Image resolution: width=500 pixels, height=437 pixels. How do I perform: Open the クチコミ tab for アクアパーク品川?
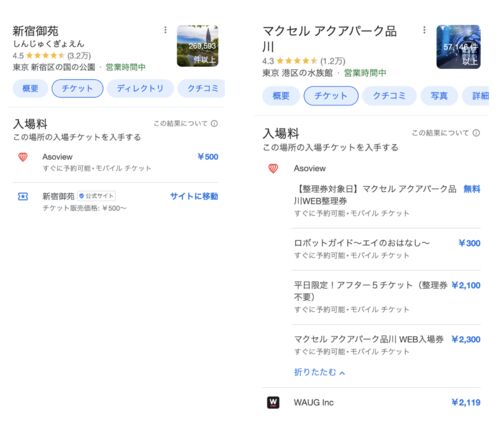(x=389, y=96)
